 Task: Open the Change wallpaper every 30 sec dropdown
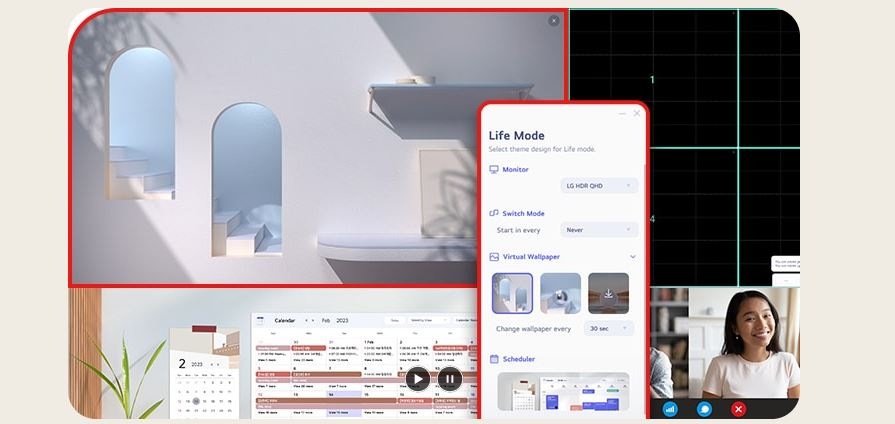pyautogui.click(x=608, y=329)
